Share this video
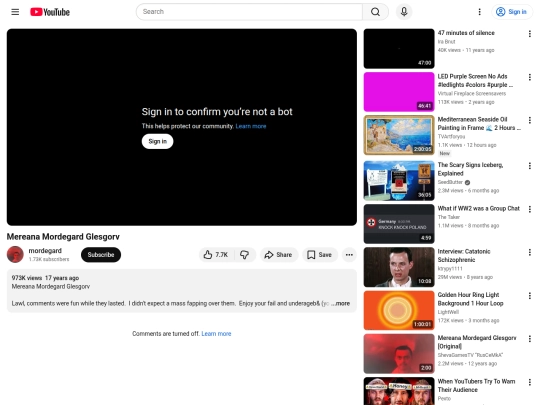Screen dimensions: 540x405 [x=279, y=255]
